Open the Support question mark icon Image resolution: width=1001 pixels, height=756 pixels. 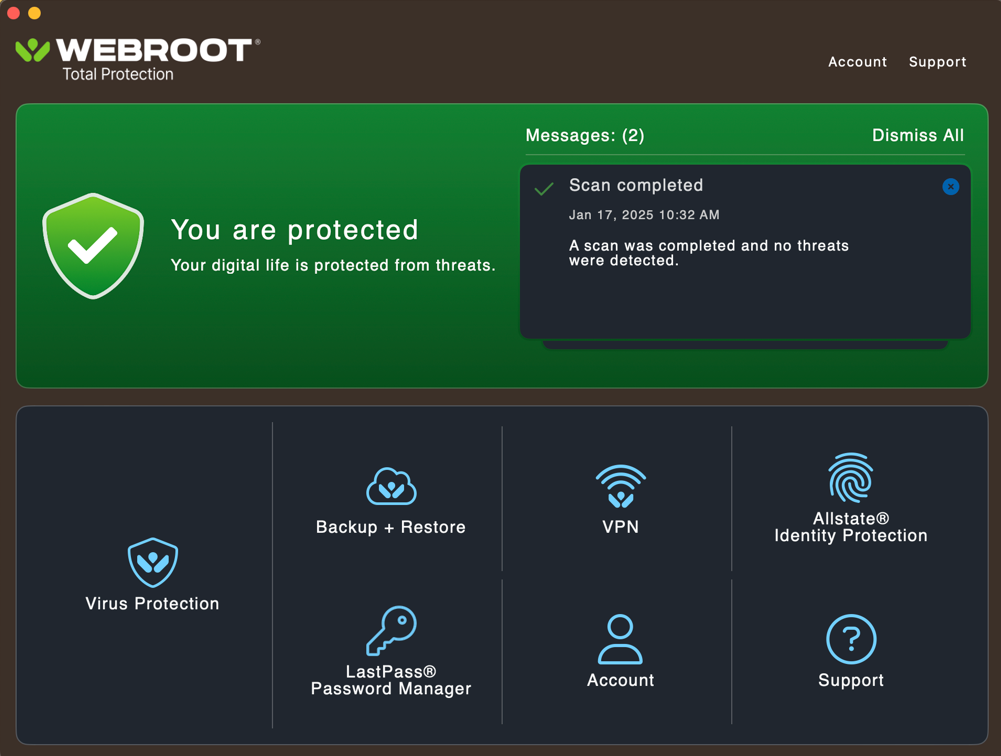click(851, 637)
